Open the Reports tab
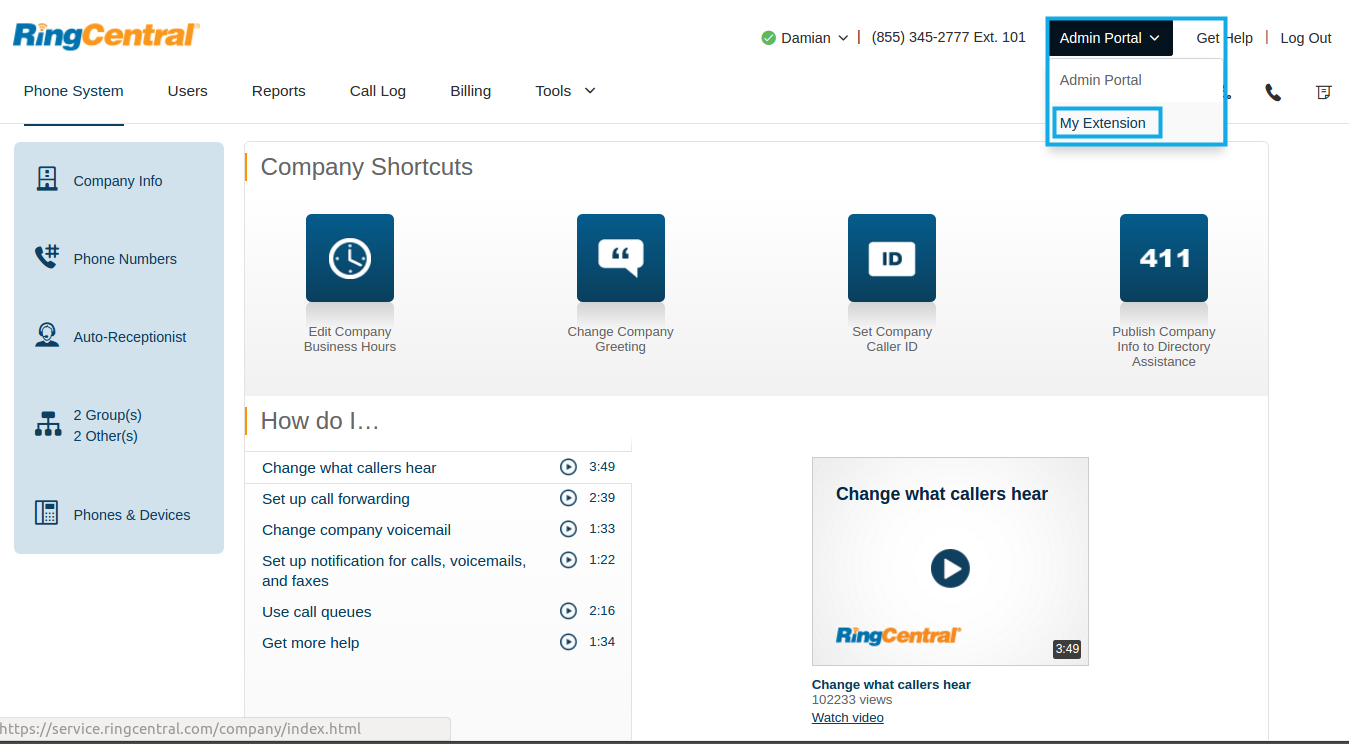The image size is (1349, 744). 279,91
